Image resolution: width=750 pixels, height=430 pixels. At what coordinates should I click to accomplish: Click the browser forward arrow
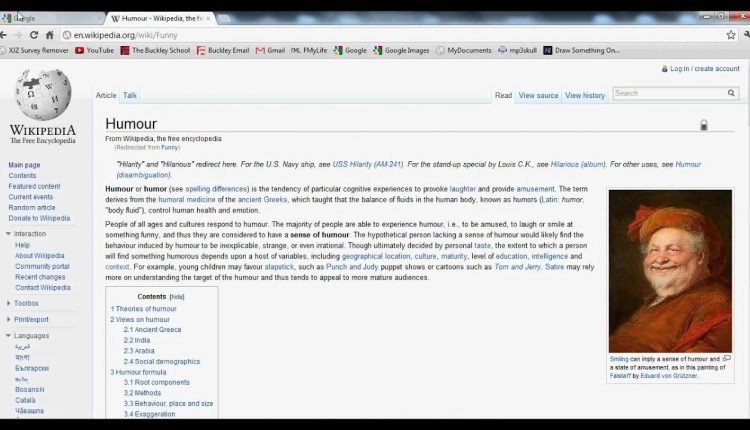tap(18, 35)
